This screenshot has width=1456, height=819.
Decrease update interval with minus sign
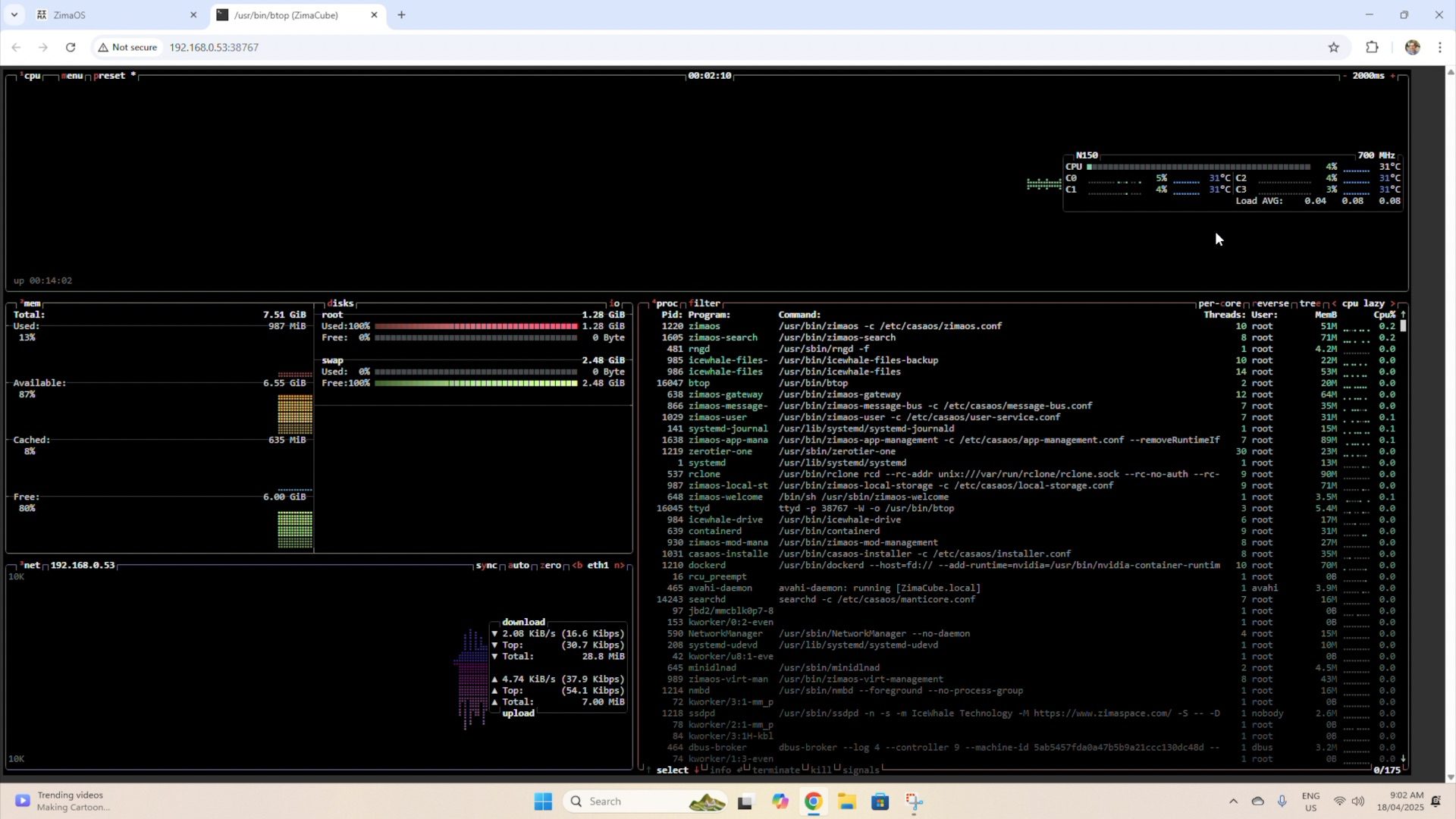[1345, 76]
